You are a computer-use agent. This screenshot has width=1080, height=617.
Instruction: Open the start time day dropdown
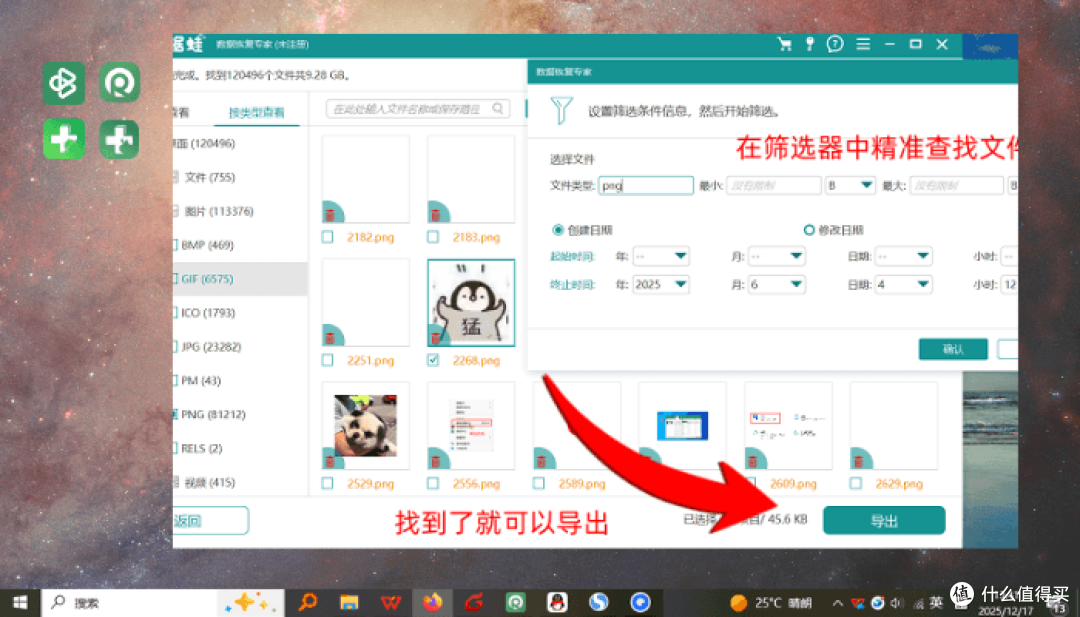(903, 256)
